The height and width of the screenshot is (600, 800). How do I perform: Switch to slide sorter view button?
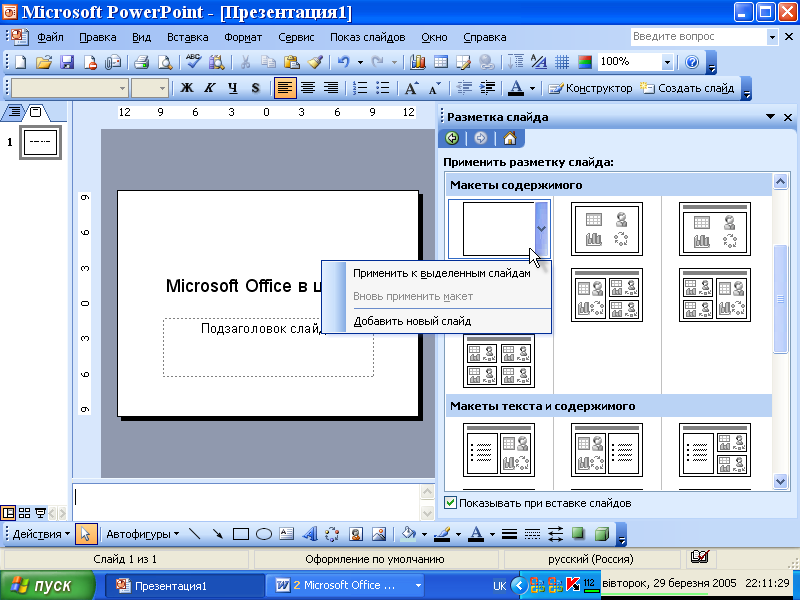pos(24,512)
